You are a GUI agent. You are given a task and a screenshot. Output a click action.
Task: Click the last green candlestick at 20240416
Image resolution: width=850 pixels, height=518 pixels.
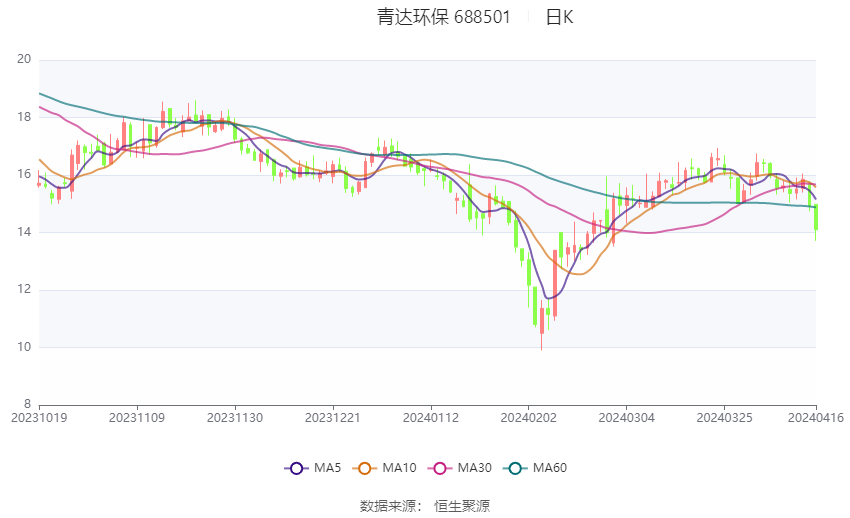[816, 217]
